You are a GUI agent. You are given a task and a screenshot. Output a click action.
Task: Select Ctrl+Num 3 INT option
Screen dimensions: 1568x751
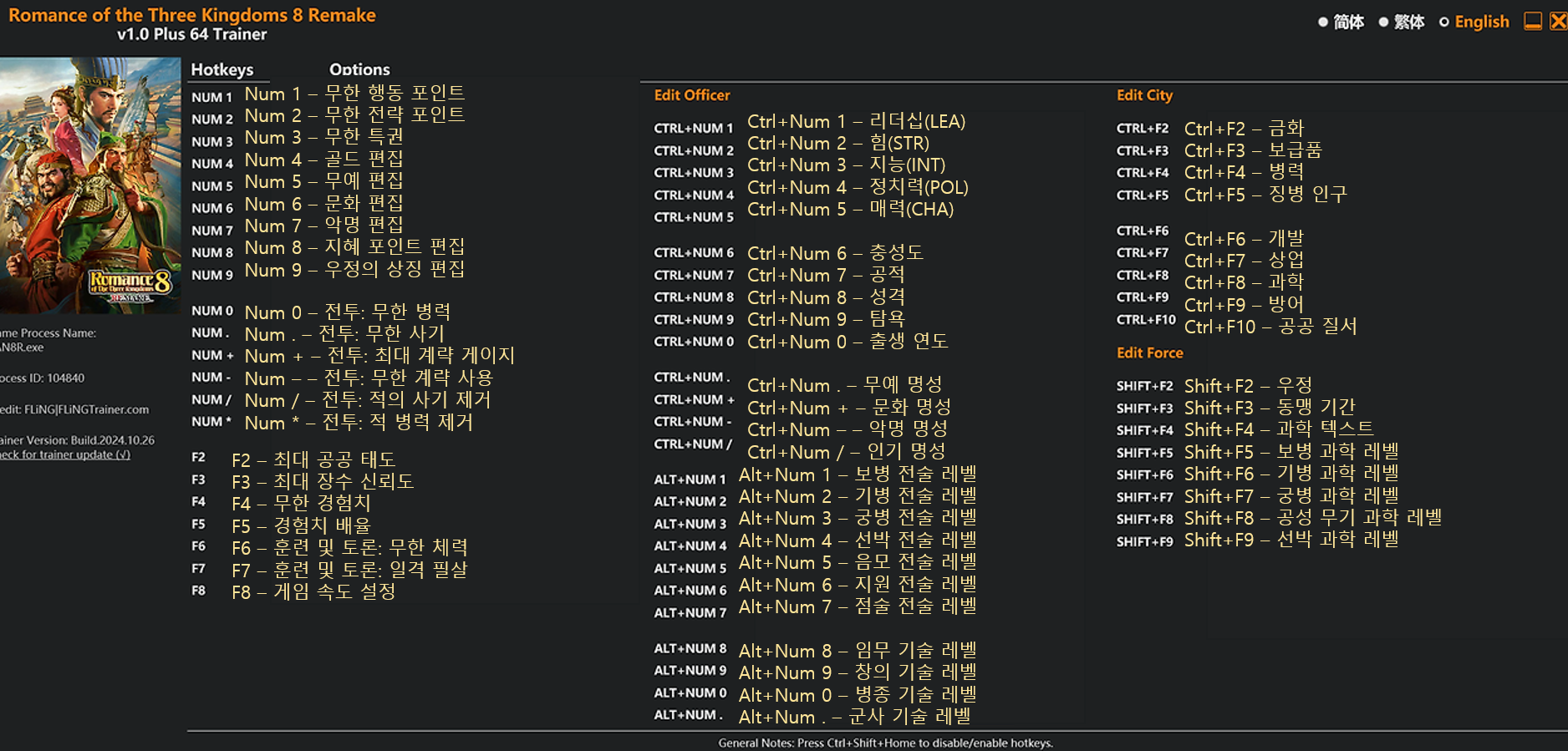[847, 165]
